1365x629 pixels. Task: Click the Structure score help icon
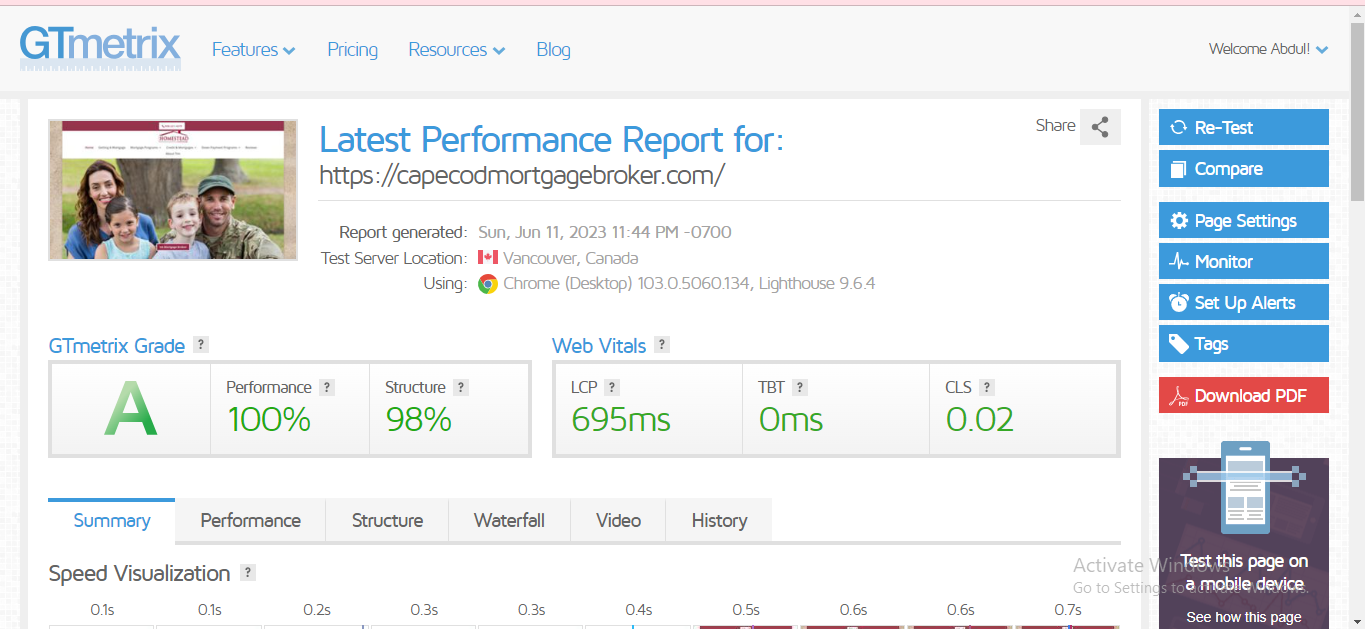click(x=461, y=387)
